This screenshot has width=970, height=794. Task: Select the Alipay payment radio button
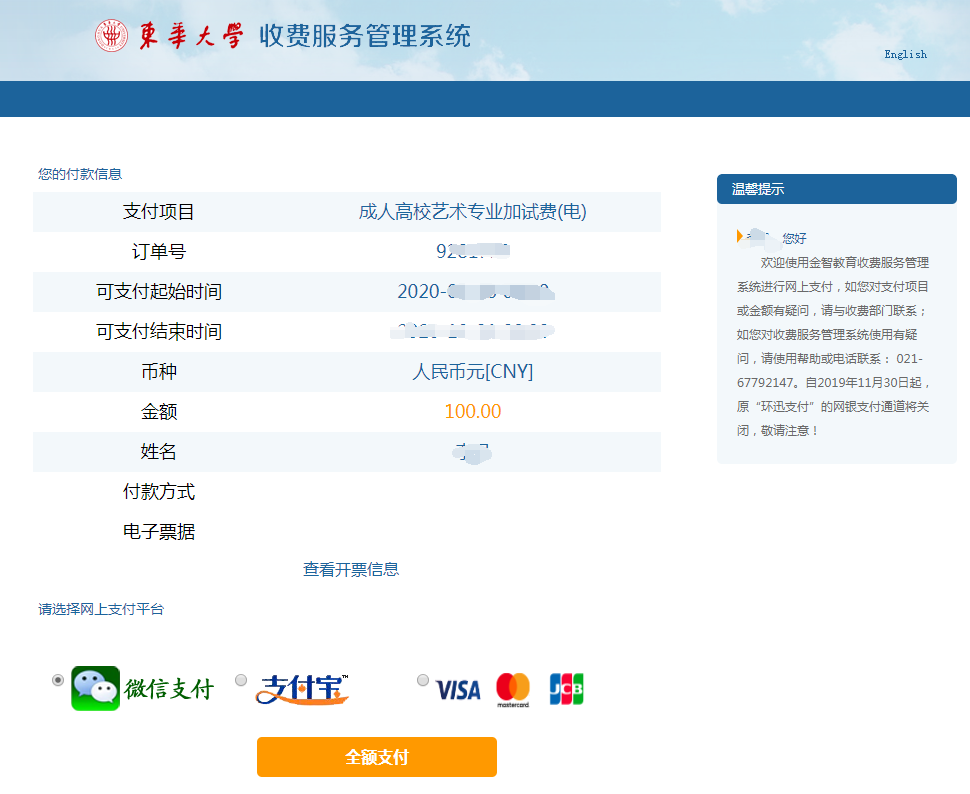[x=240, y=679]
